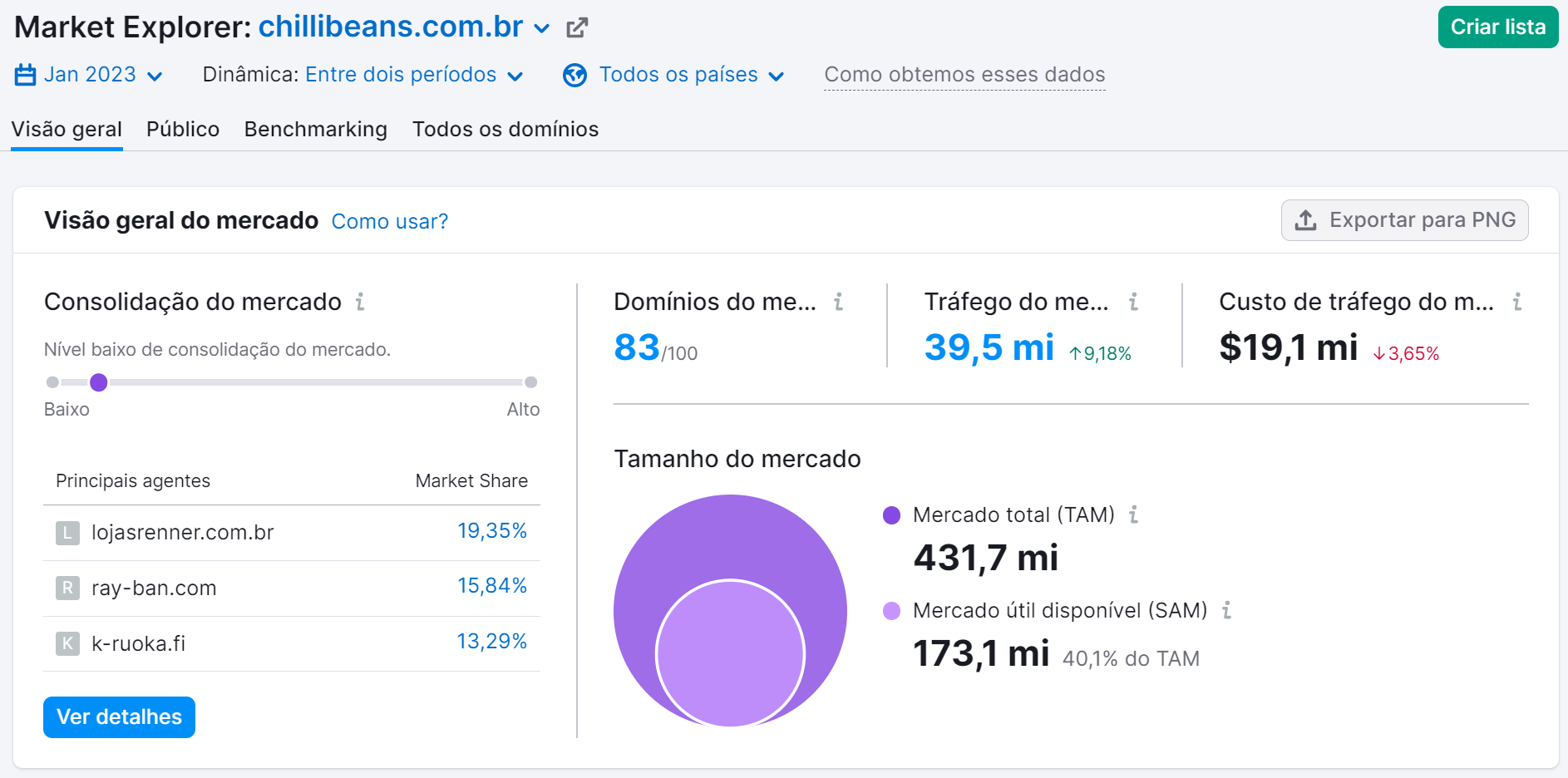Open the chillibeans.com.br in new window icon

pos(577,27)
